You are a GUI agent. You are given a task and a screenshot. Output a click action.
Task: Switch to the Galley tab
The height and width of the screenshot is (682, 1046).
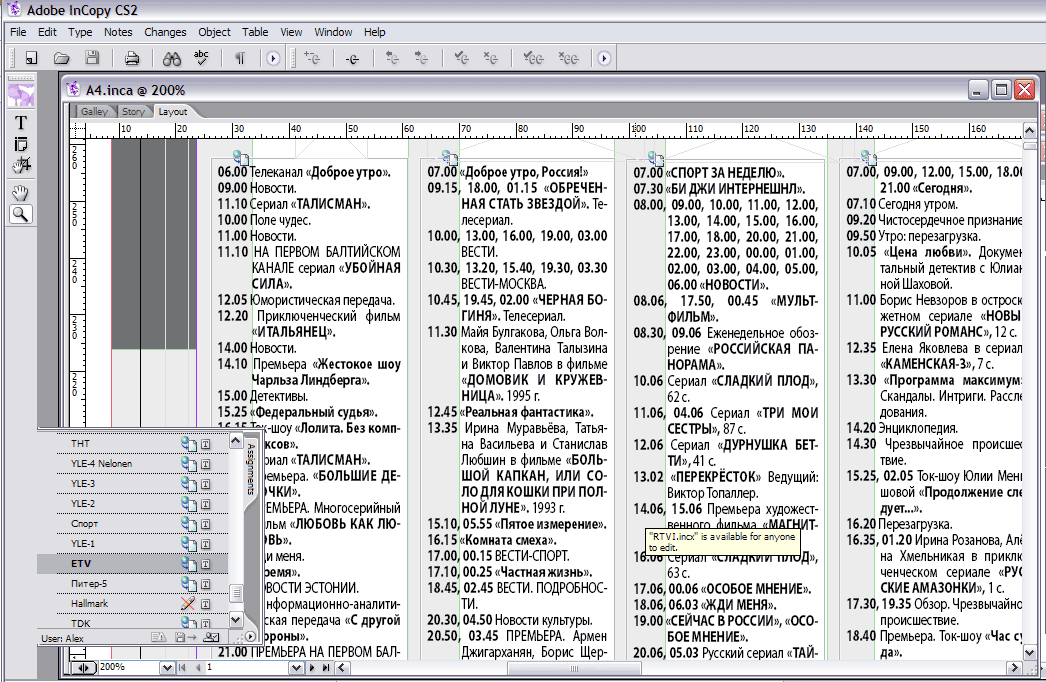point(94,111)
